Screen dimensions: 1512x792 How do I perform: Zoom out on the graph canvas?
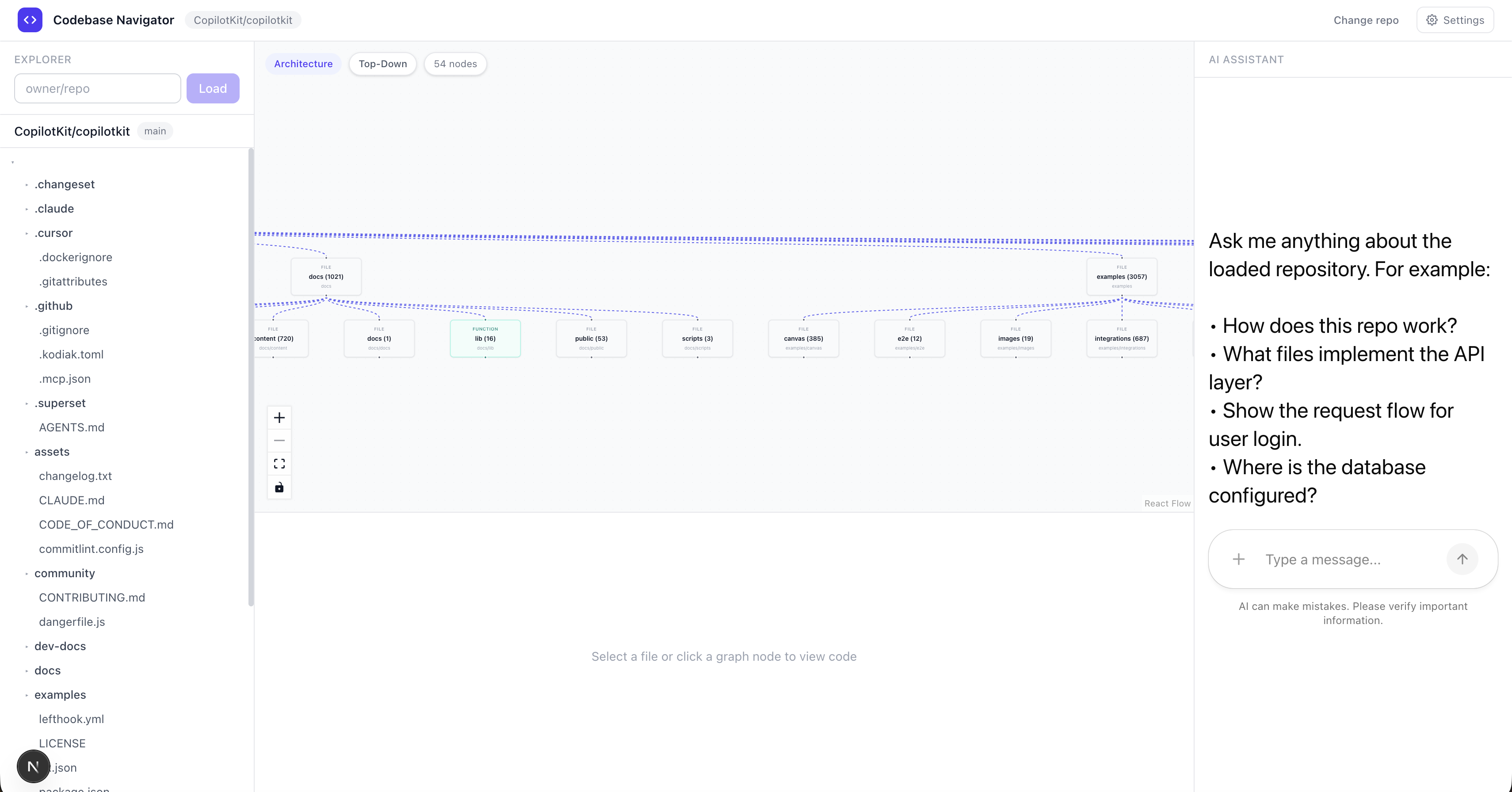tap(279, 441)
